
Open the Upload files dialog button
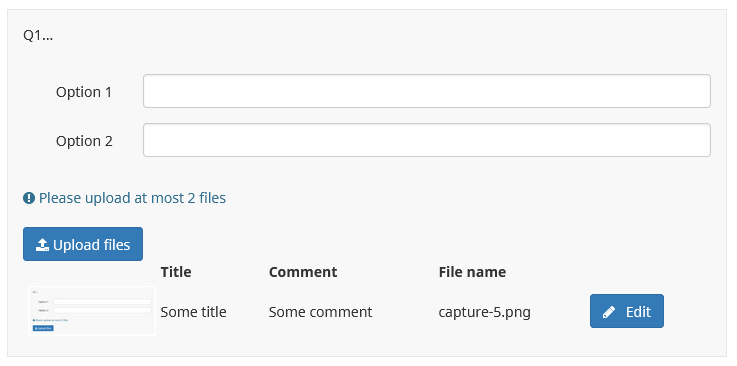83,244
